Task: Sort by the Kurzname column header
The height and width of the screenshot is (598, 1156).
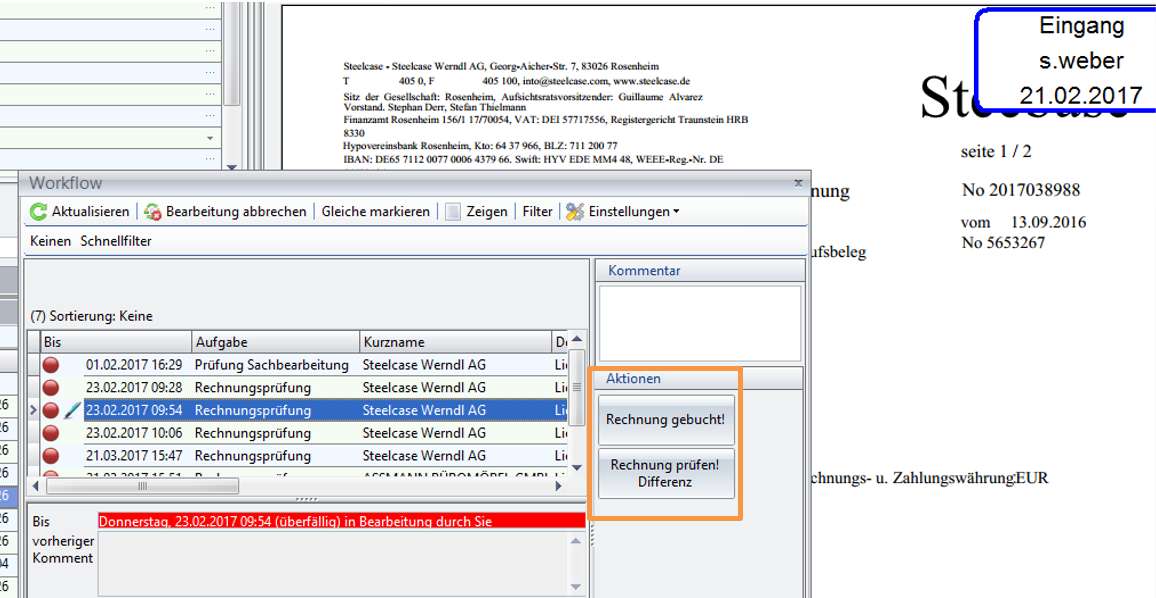Action: [455, 342]
